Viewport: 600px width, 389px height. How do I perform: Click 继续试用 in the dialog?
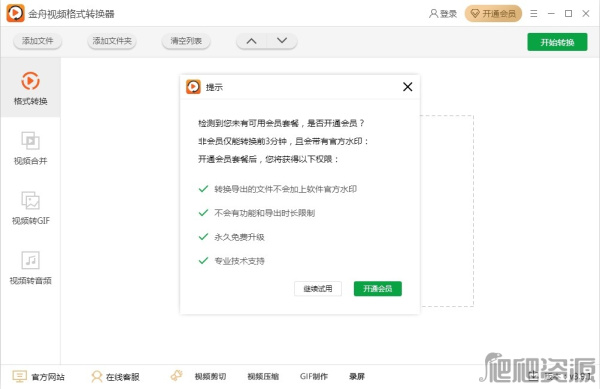pos(318,288)
